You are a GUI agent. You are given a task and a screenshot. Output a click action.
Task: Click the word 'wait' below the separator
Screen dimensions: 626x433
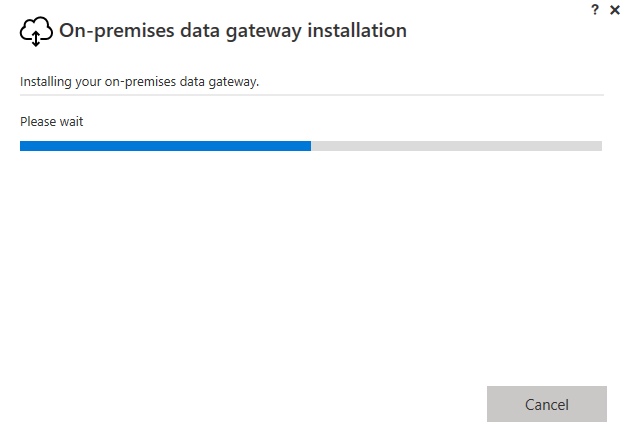[x=71, y=121]
